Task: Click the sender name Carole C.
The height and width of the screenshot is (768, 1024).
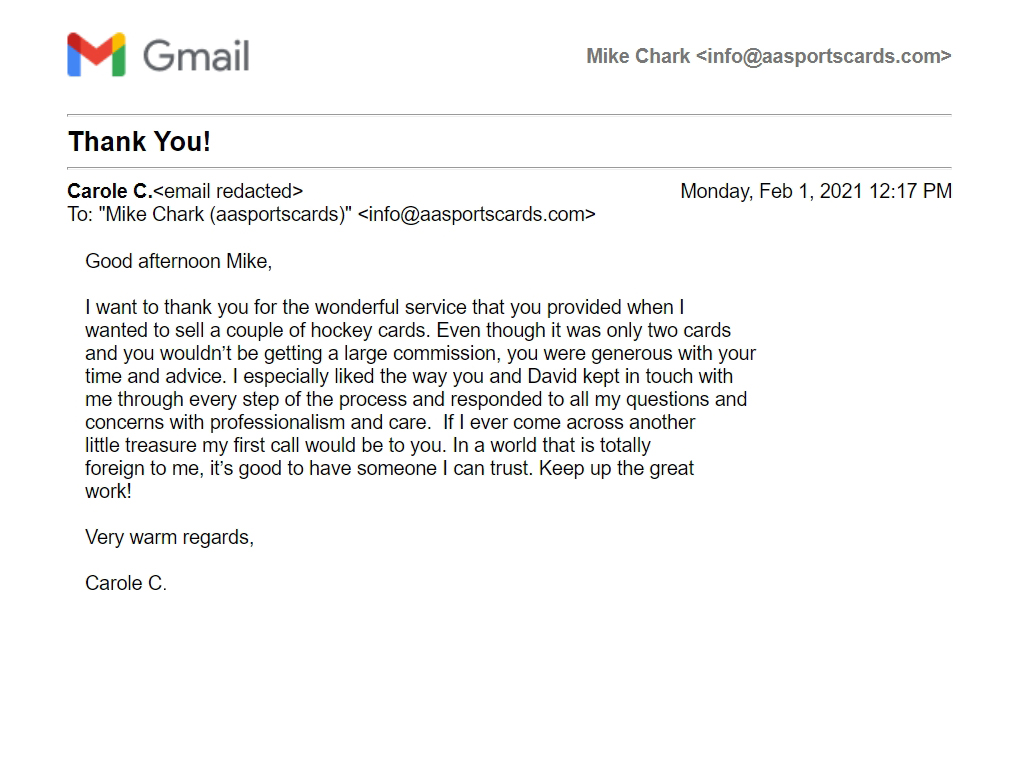Action: pyautogui.click(x=110, y=191)
